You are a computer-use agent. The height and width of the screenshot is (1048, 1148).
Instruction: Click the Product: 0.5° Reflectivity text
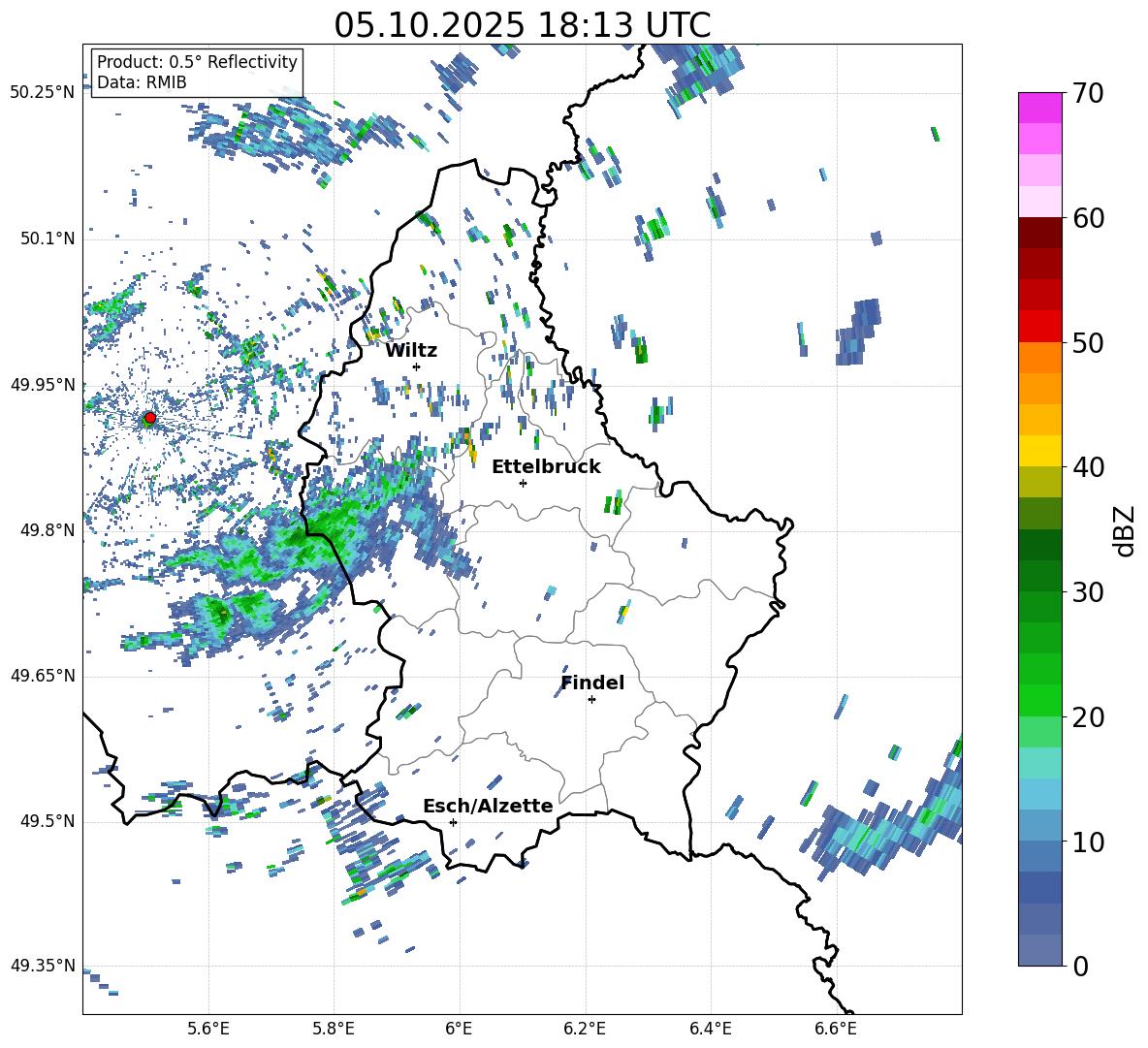coord(197,61)
